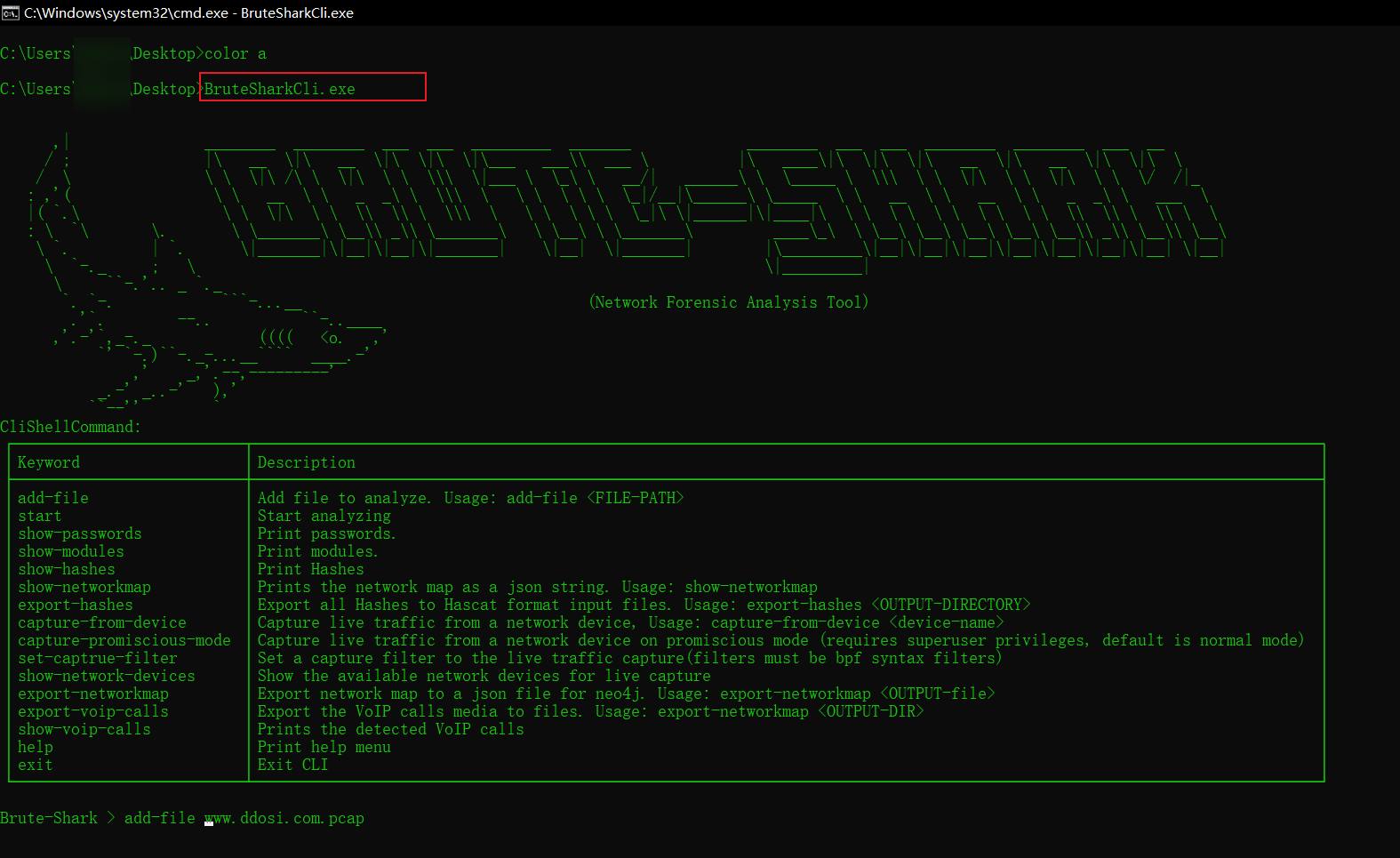This screenshot has width=1400, height=858.
Task: Click the 'Description' column header
Action: pyautogui.click(x=307, y=462)
